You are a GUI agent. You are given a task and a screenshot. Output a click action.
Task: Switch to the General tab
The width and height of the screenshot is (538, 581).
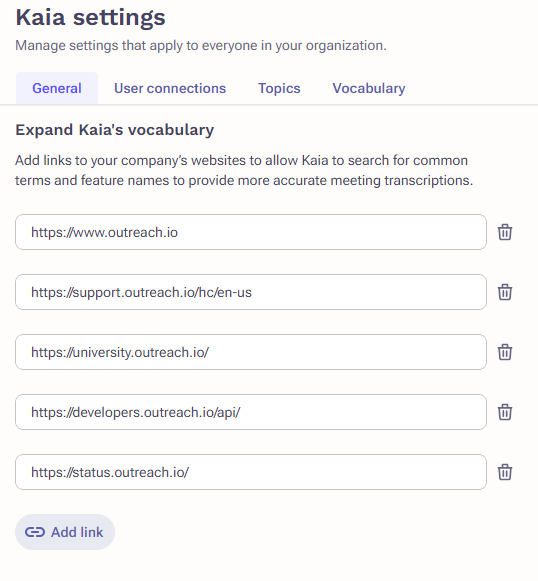pyautogui.click(x=57, y=89)
